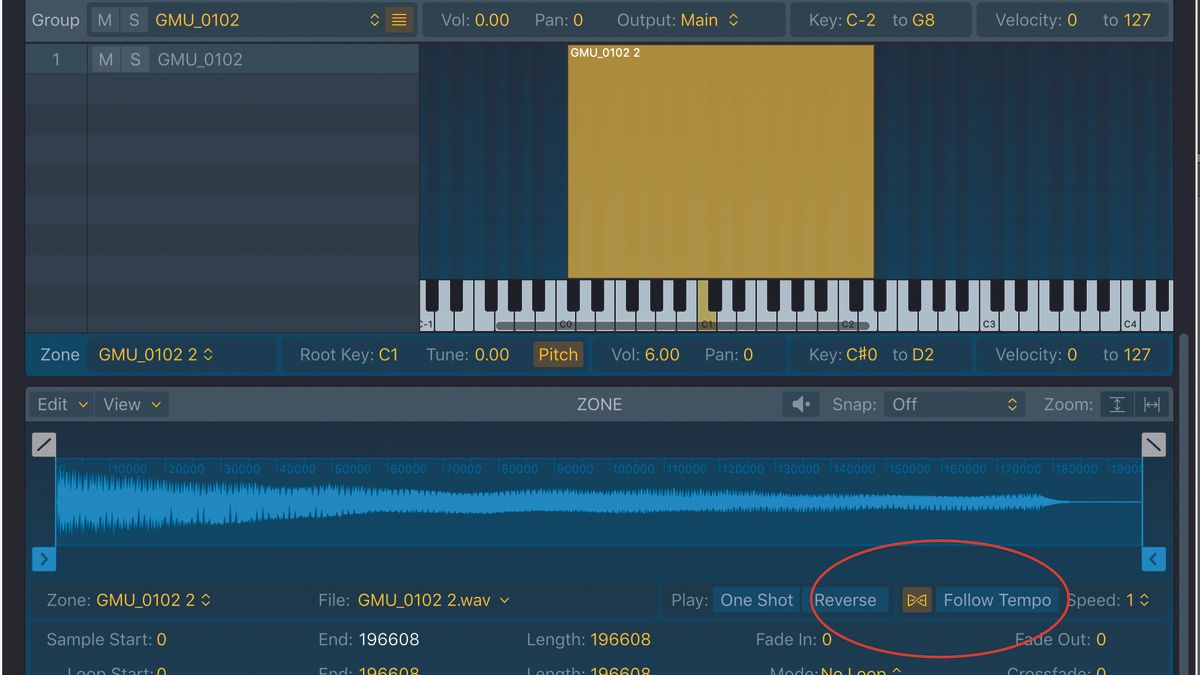
Task: Click the Pitch button in the zone row
Action: (557, 354)
